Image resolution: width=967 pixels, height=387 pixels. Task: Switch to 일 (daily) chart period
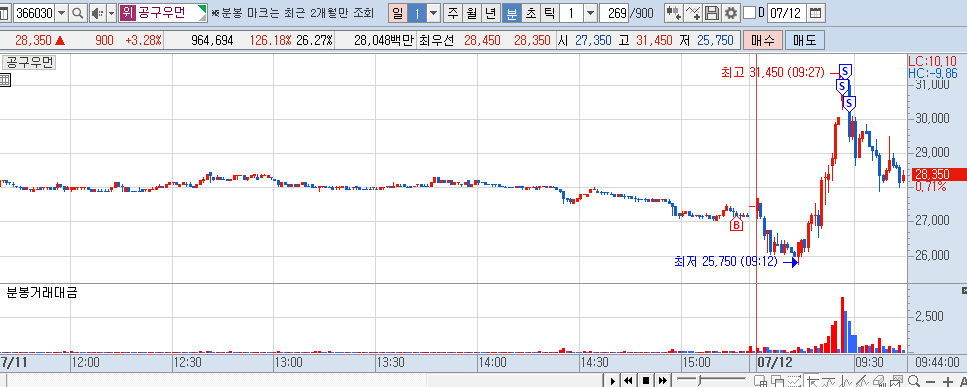coord(398,13)
